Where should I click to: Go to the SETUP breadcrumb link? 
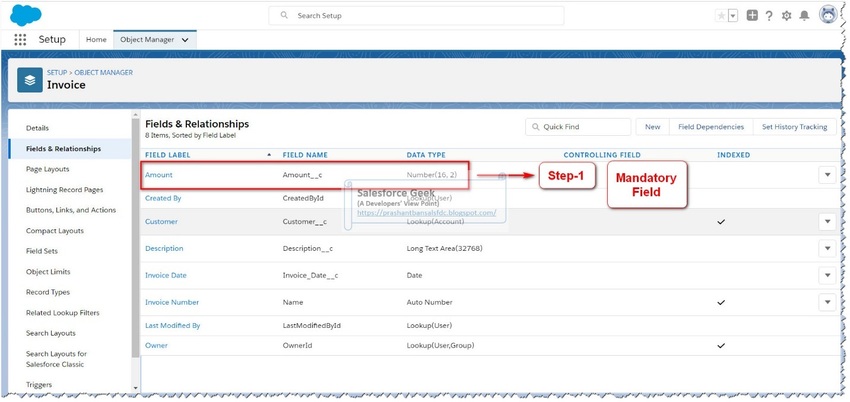57,73
